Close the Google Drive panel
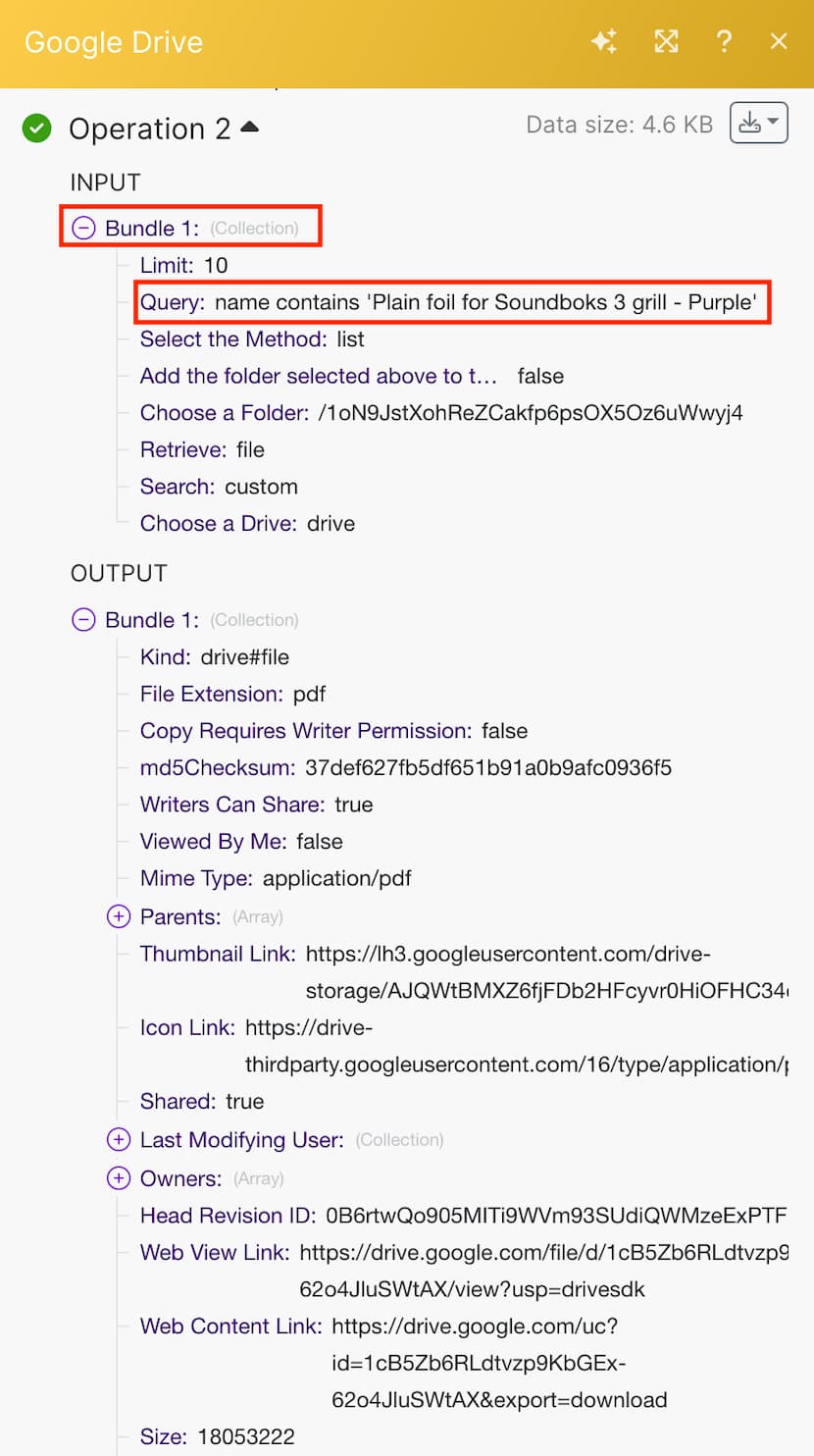Image resolution: width=814 pixels, height=1456 pixels. click(x=779, y=41)
